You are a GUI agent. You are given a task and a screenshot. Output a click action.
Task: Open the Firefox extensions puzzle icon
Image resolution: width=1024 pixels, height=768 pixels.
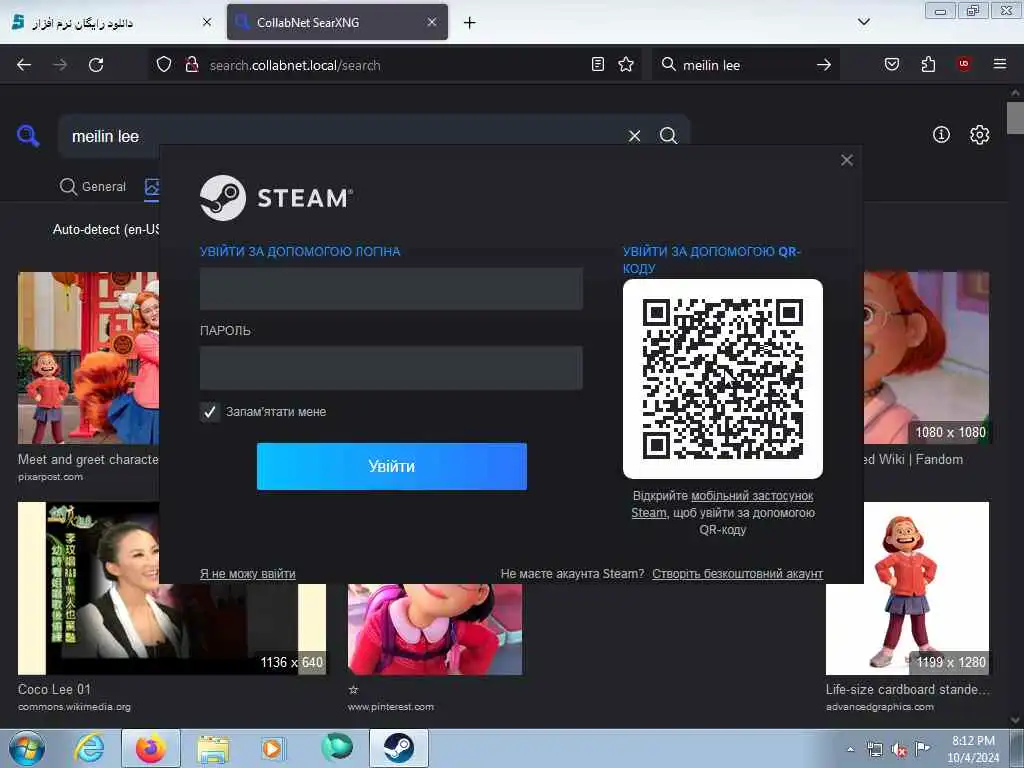coord(928,65)
